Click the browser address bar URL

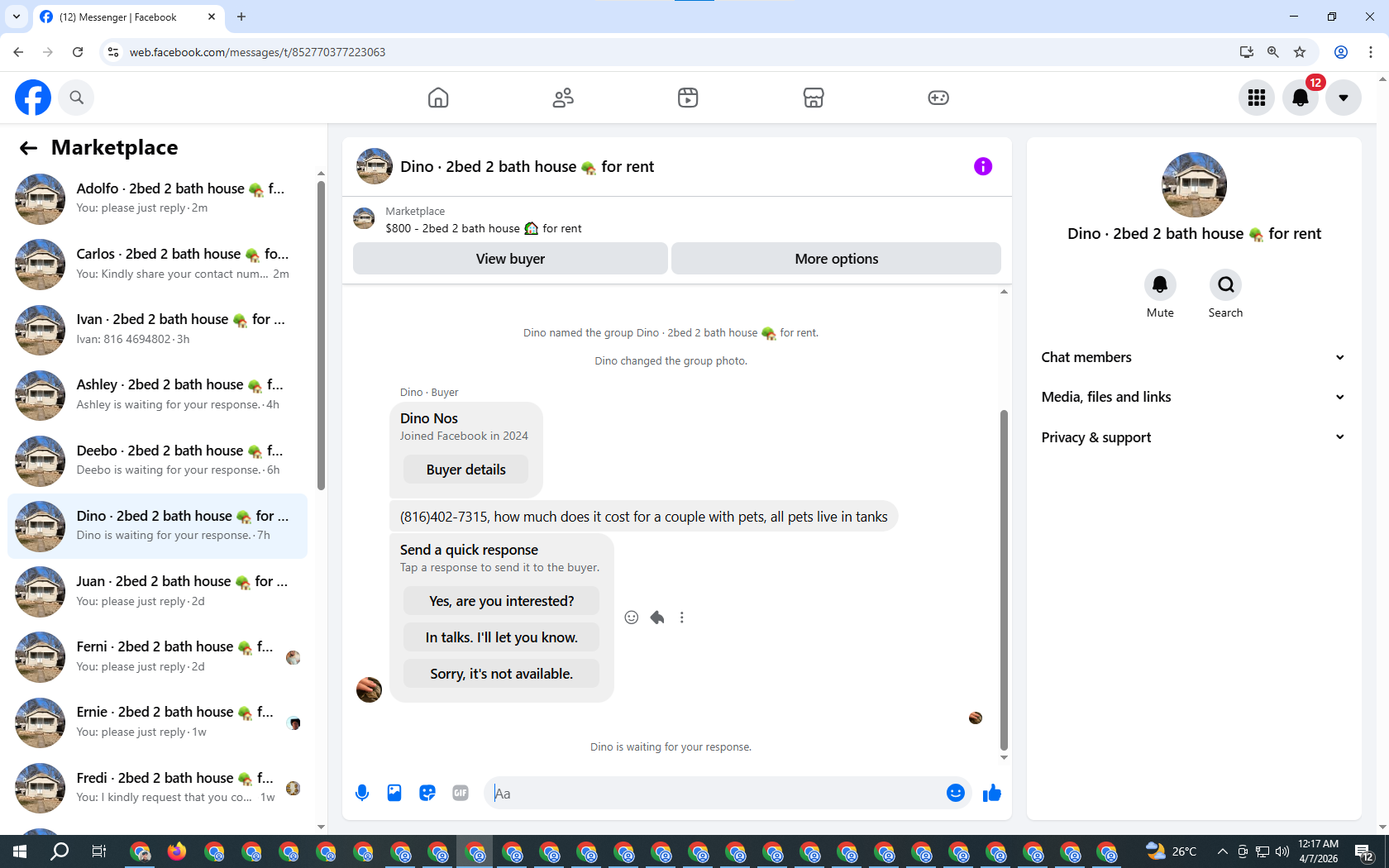(257, 52)
